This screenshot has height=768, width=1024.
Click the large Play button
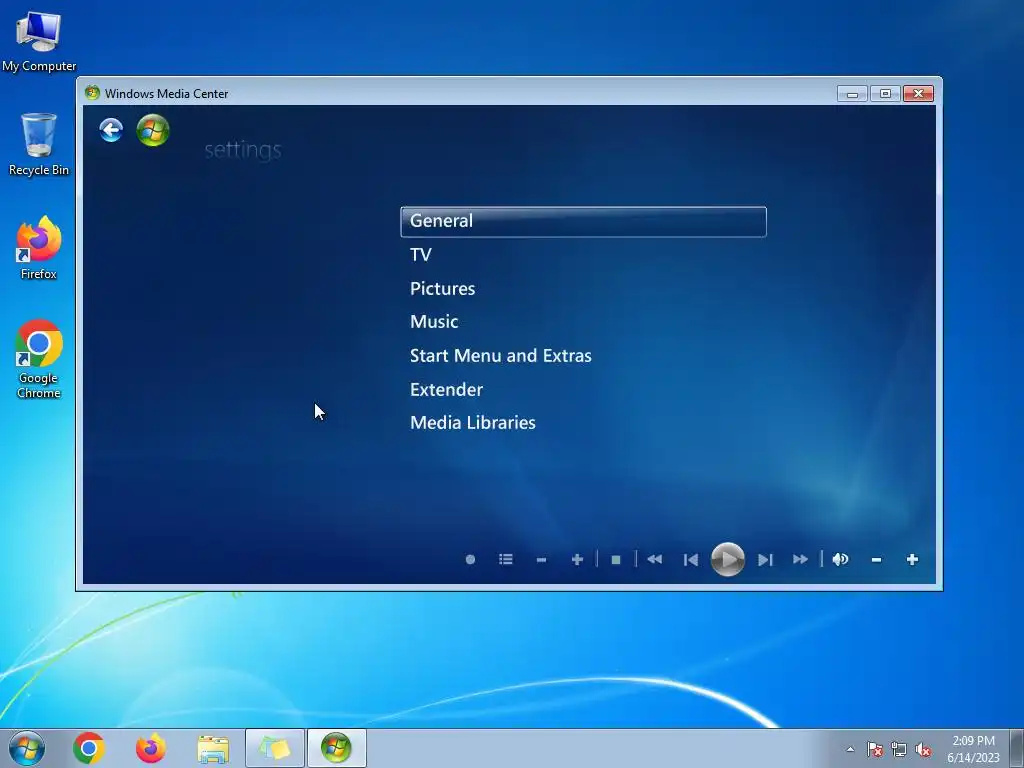[728, 560]
